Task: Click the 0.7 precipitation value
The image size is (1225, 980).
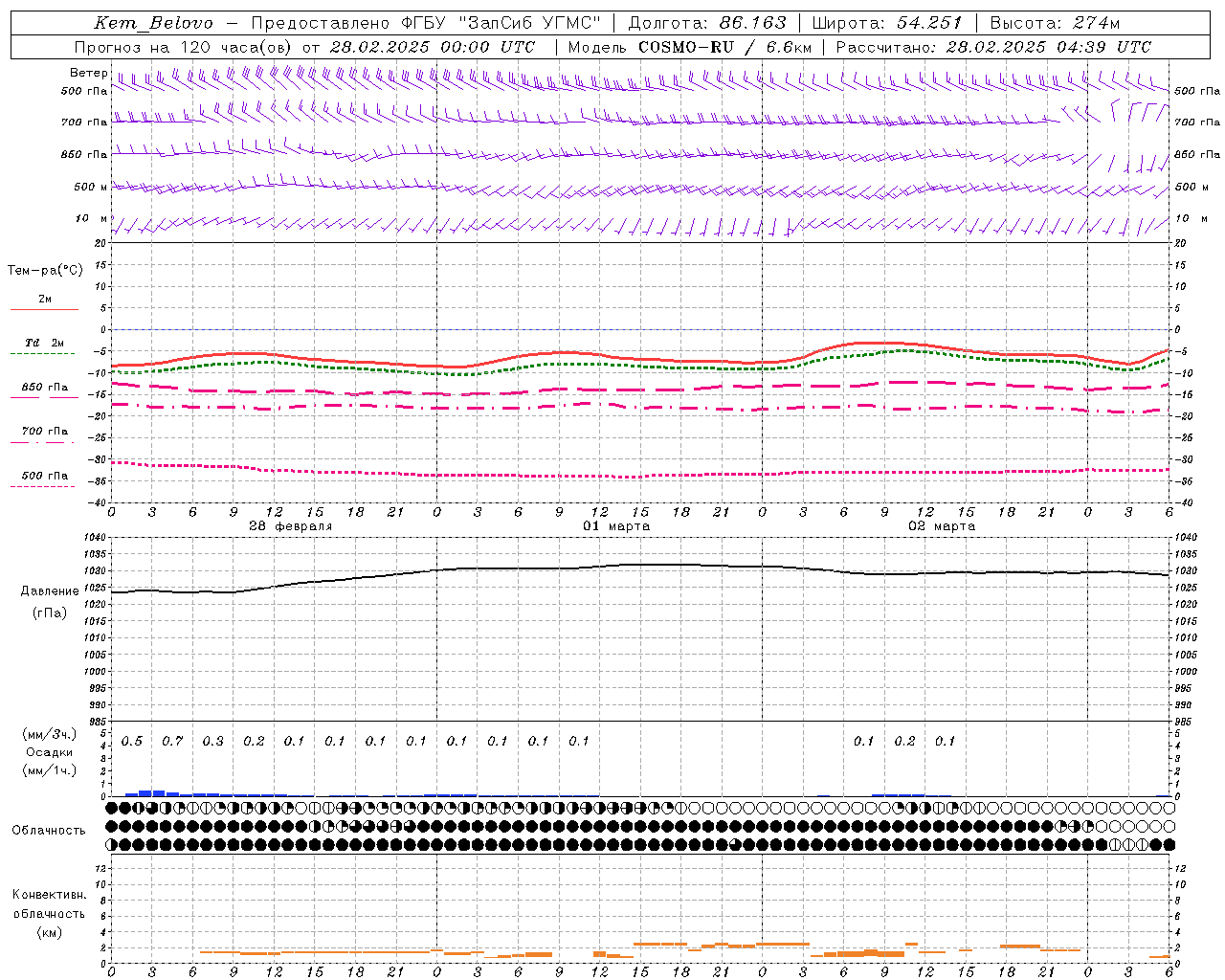Action: click(172, 742)
